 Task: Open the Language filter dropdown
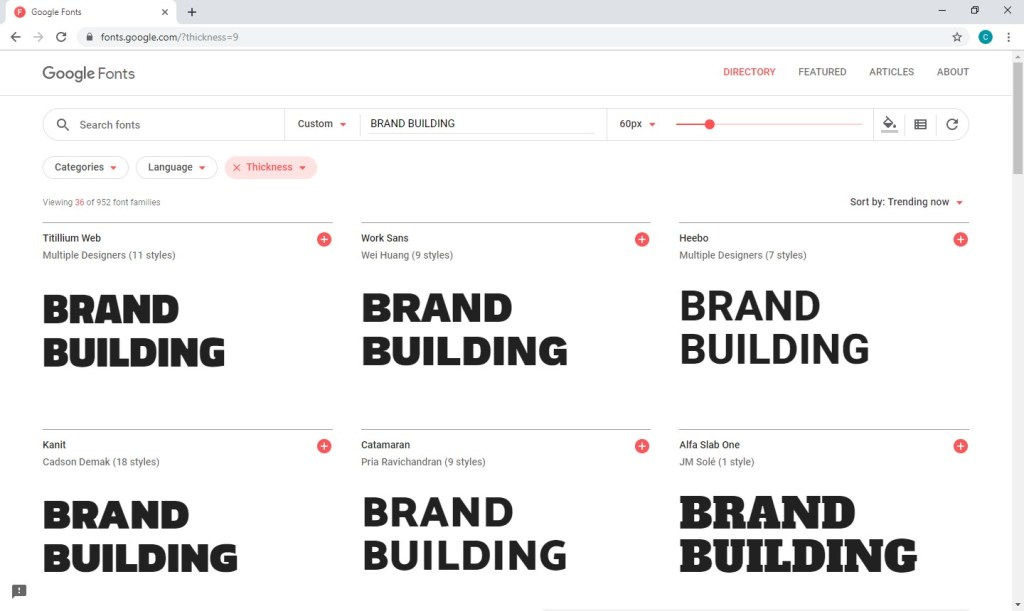point(176,167)
